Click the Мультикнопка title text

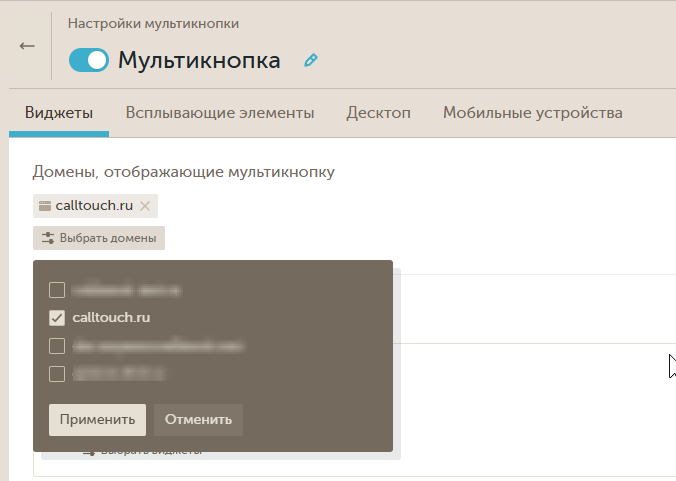(199, 61)
